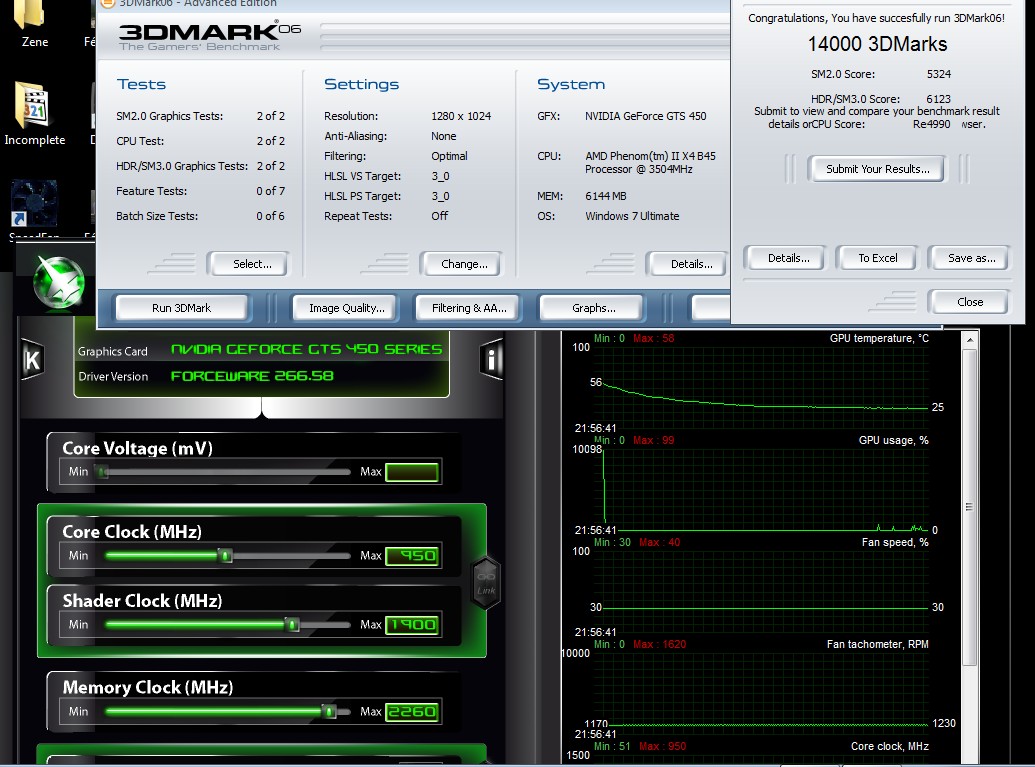Click the Fan tachometer graph

point(760,692)
